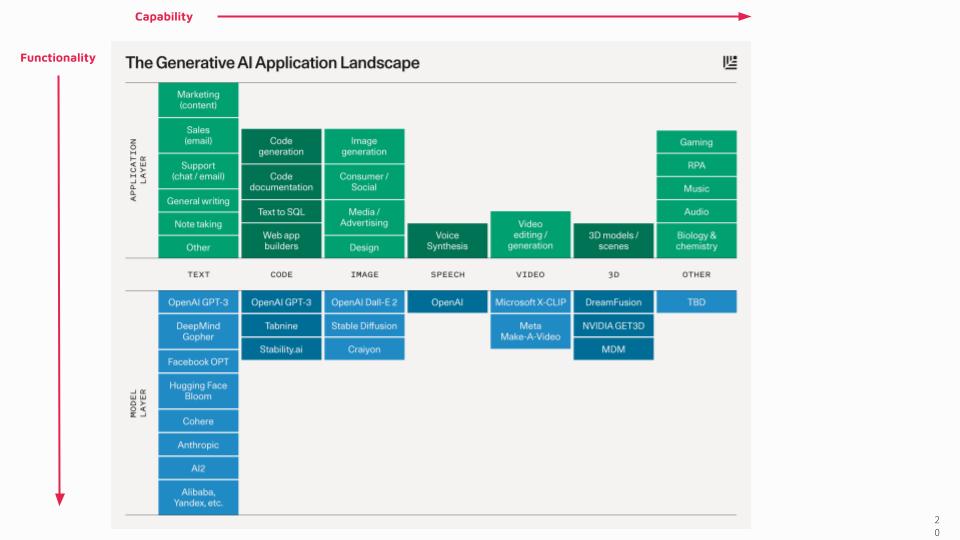The image size is (960, 540).
Task: Click the OTHER column label
Action: coord(697,274)
